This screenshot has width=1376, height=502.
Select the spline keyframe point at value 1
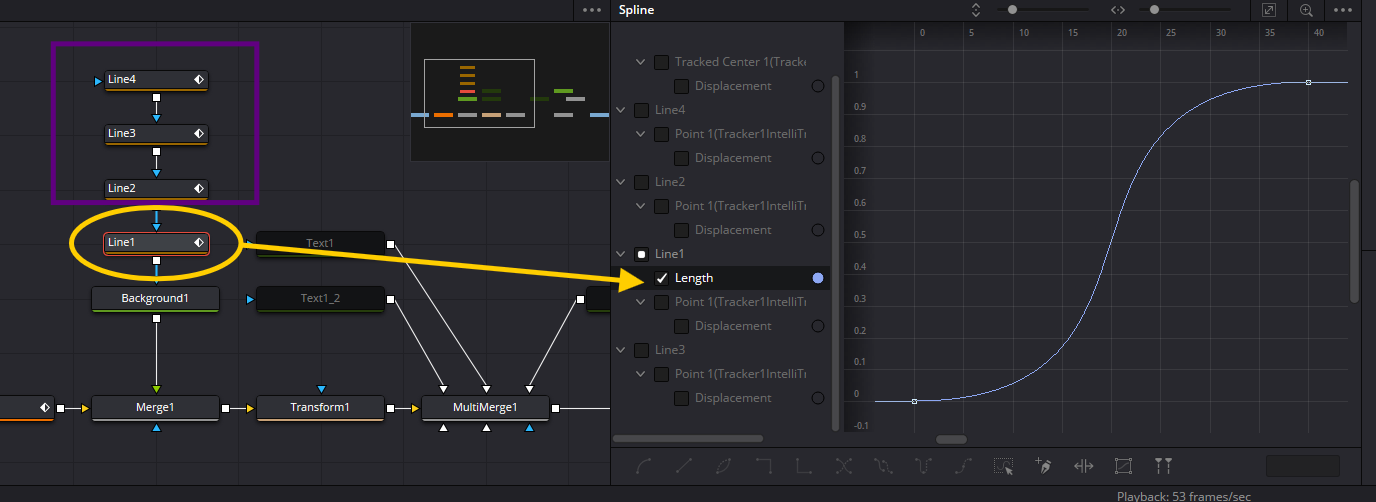(1308, 82)
